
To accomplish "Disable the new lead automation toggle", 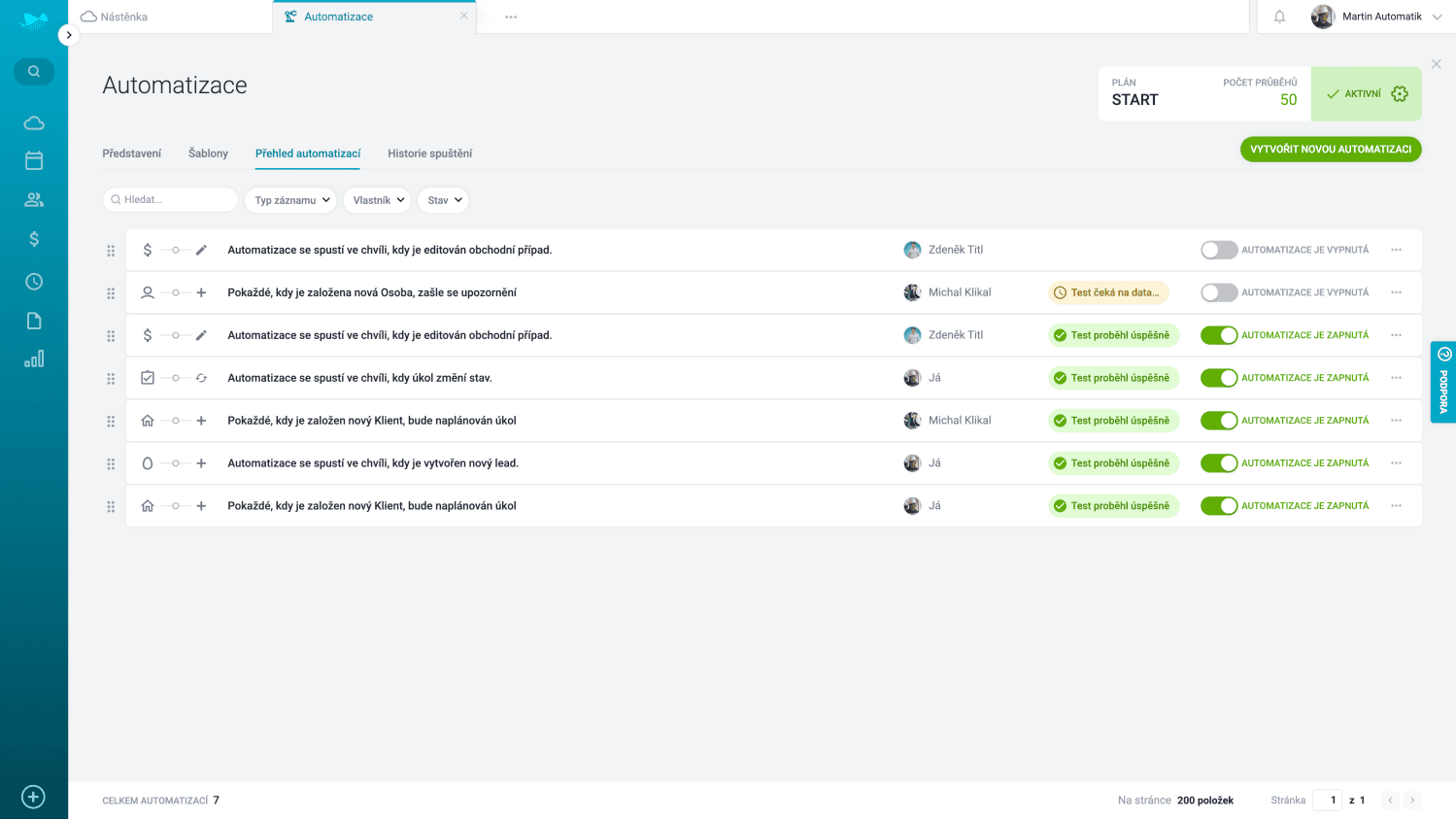I will 1218,463.
